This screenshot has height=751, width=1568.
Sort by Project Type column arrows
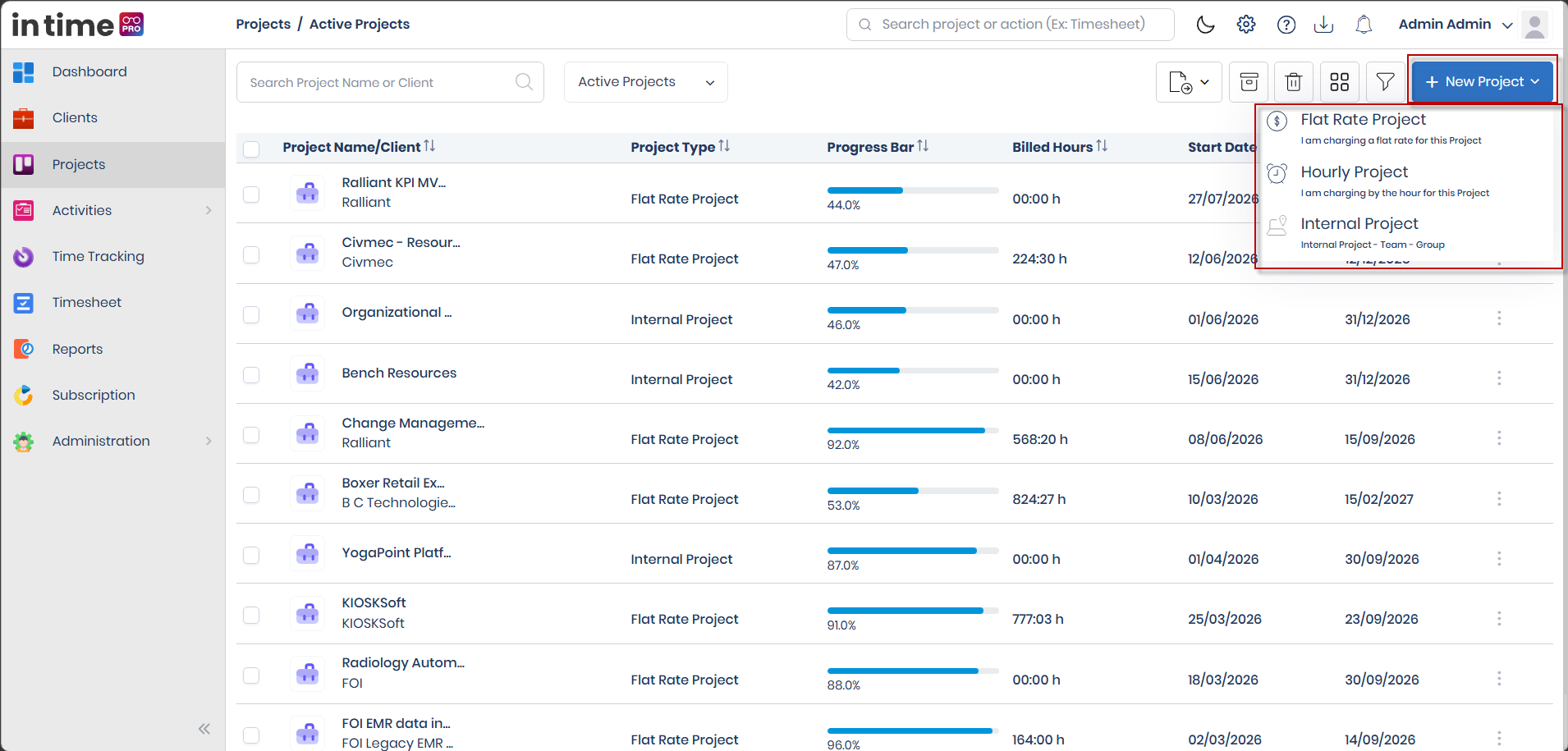[724, 146]
